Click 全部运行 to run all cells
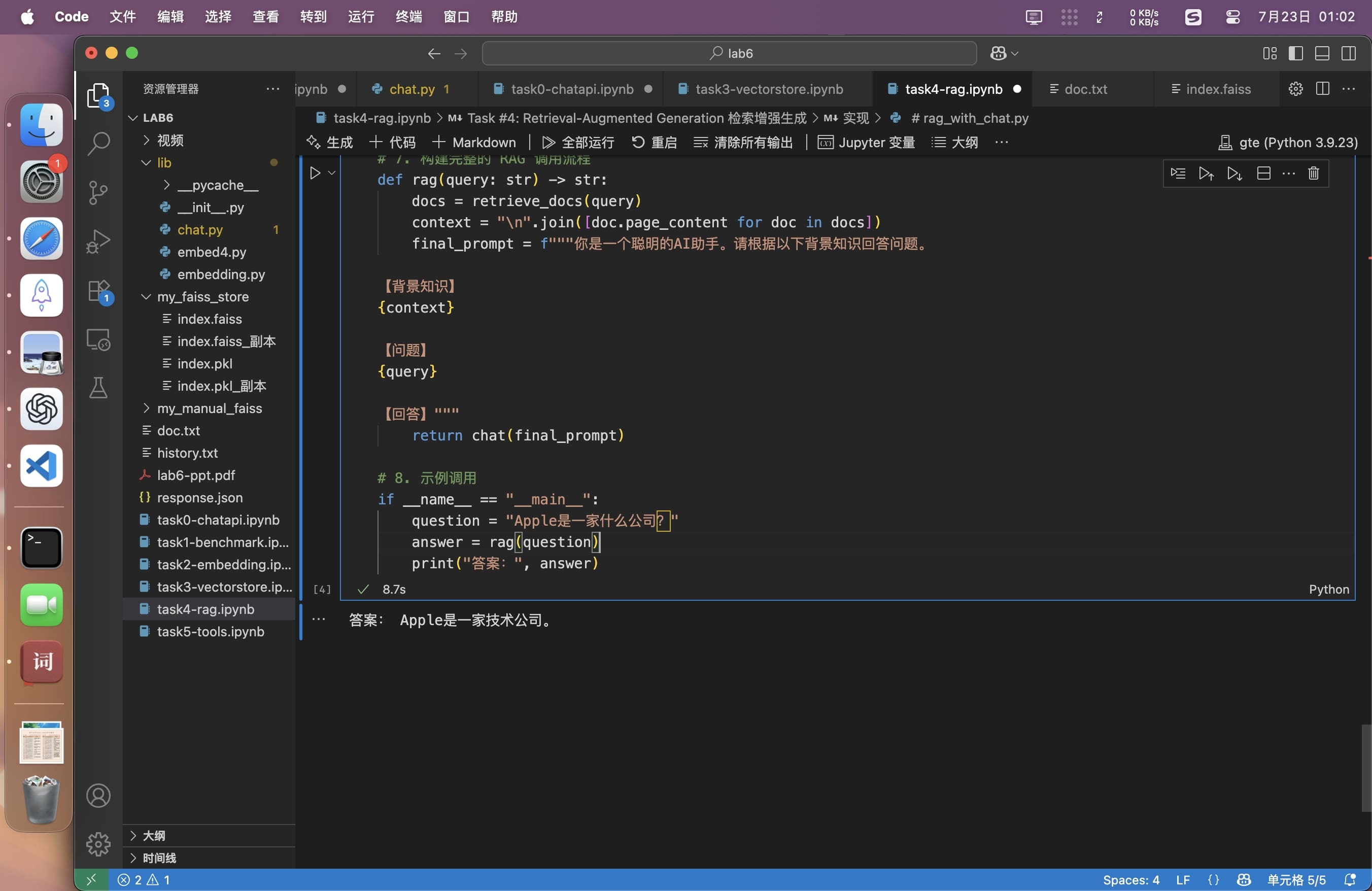 578,143
